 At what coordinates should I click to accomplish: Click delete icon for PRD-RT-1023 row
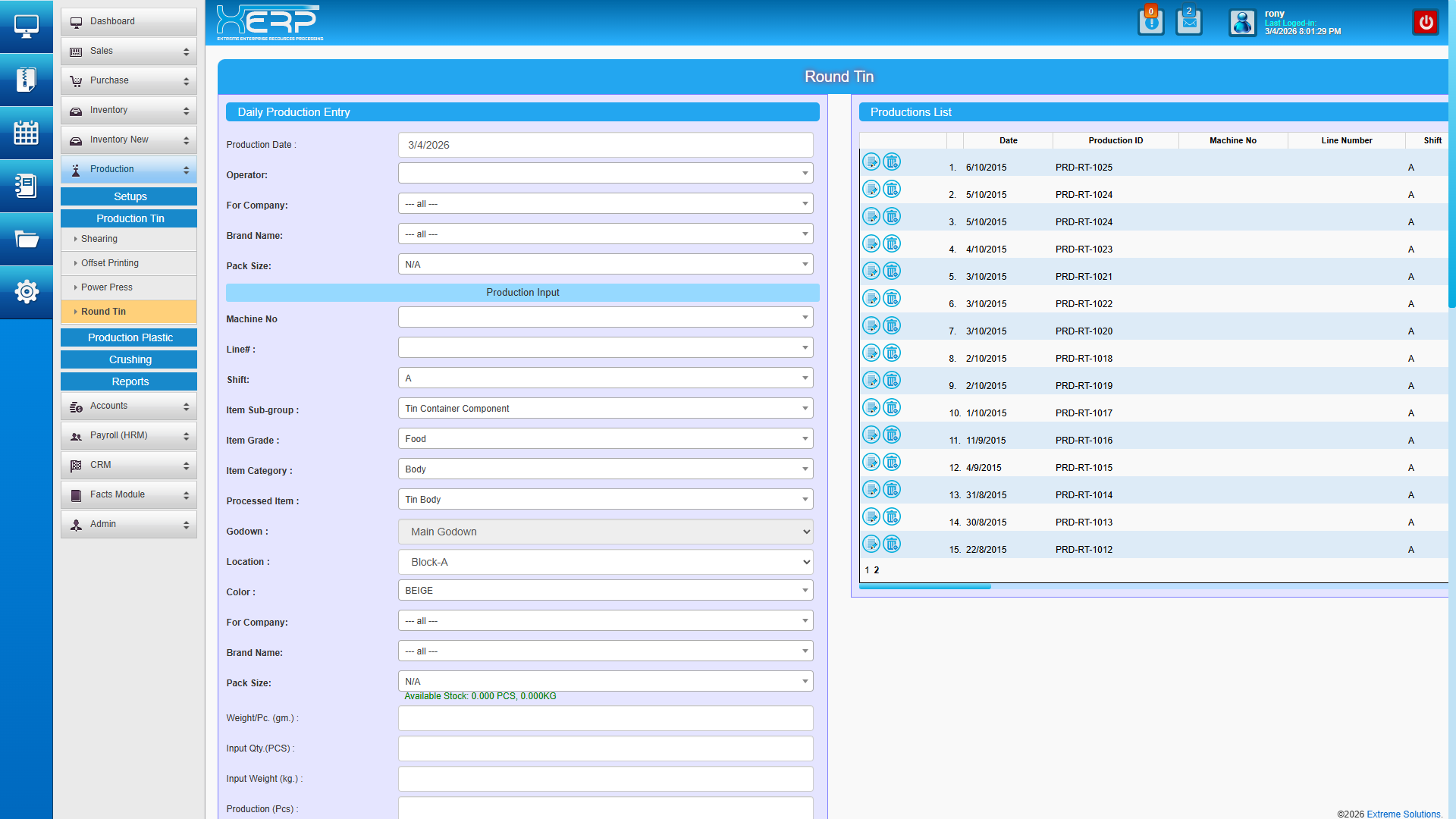[x=892, y=244]
